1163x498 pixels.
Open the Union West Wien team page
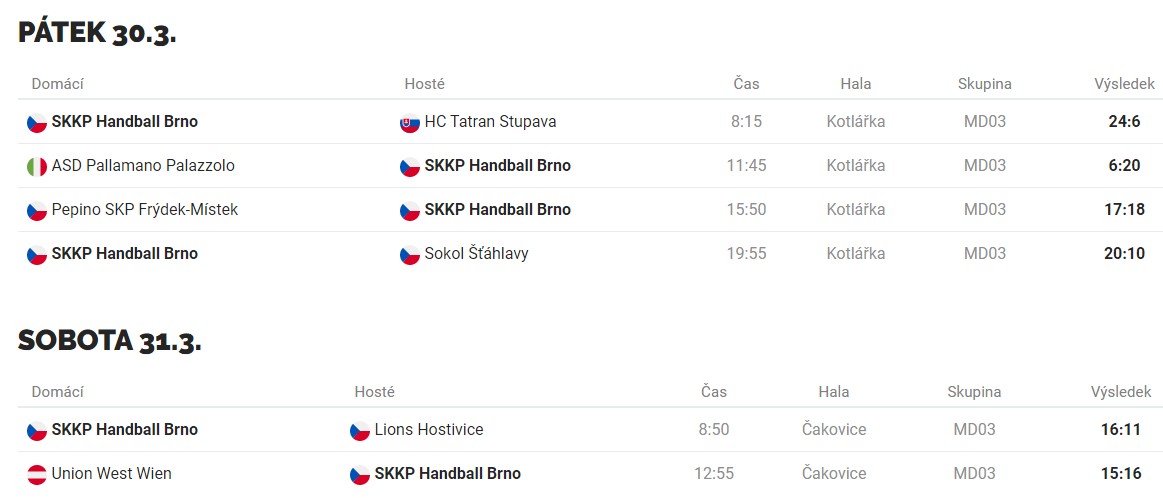(111, 473)
